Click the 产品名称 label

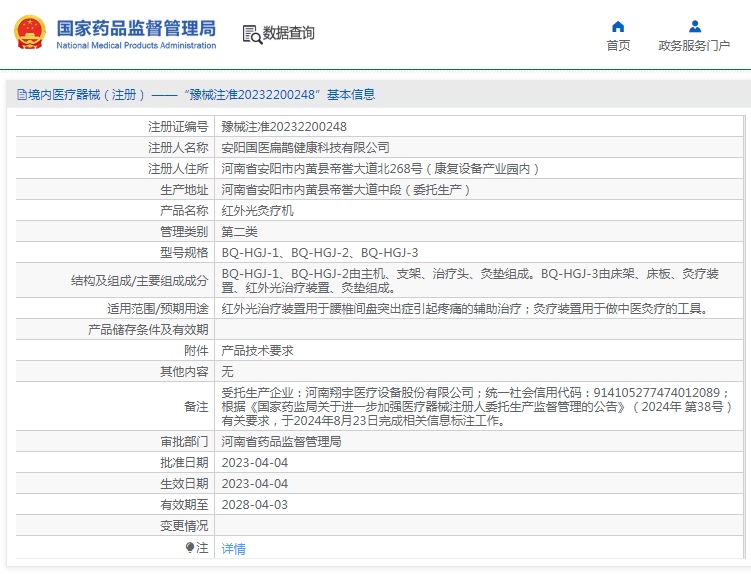click(x=184, y=211)
